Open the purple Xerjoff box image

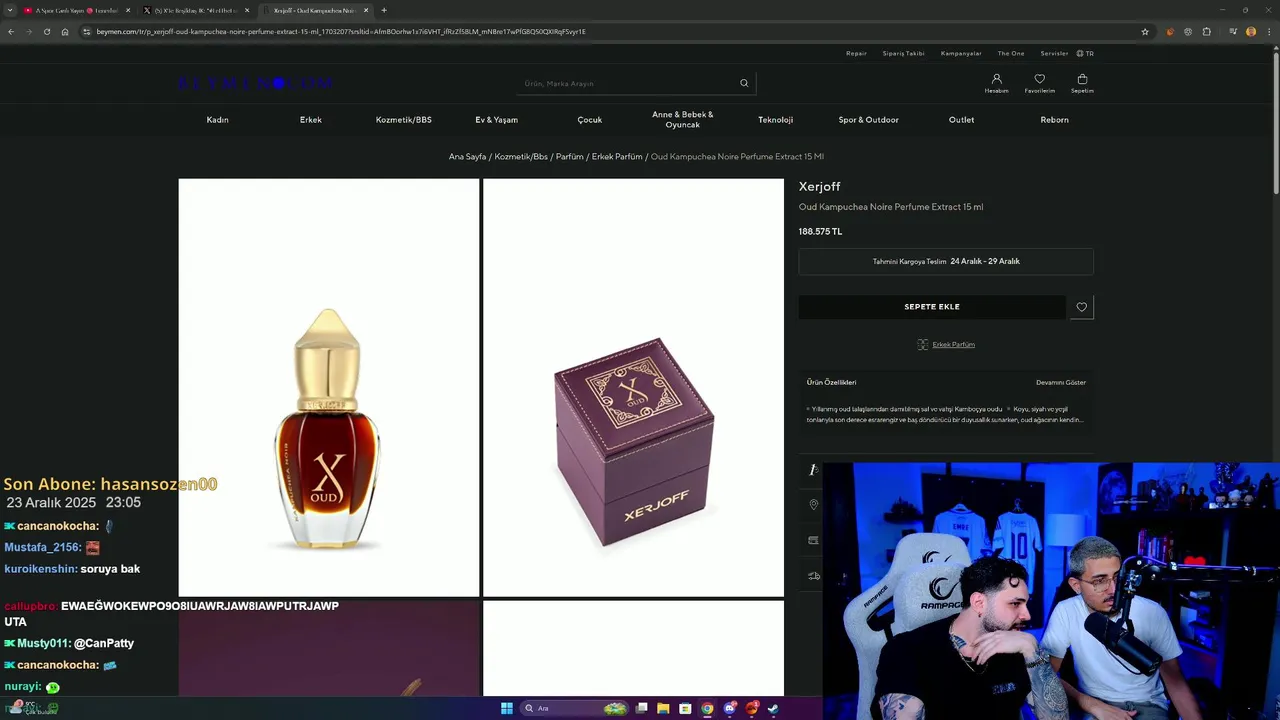pyautogui.click(x=634, y=388)
